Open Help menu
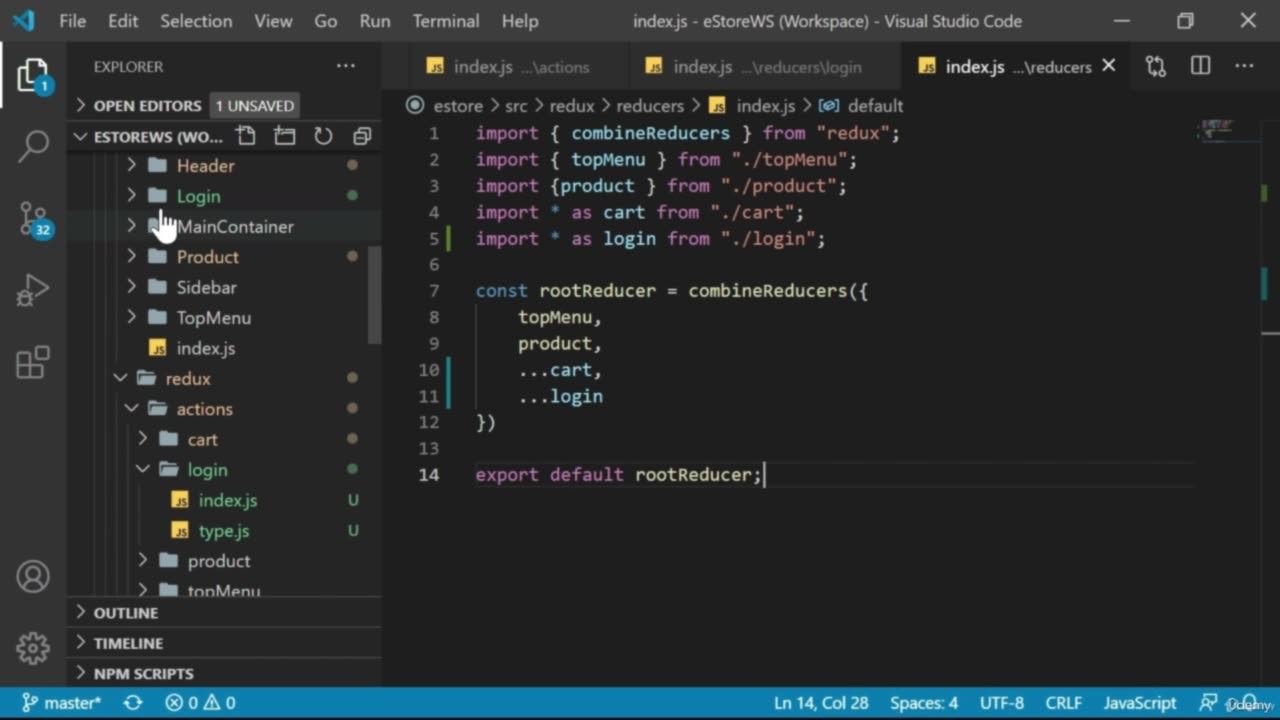Screen dimensions: 1280x720 (520, 21)
